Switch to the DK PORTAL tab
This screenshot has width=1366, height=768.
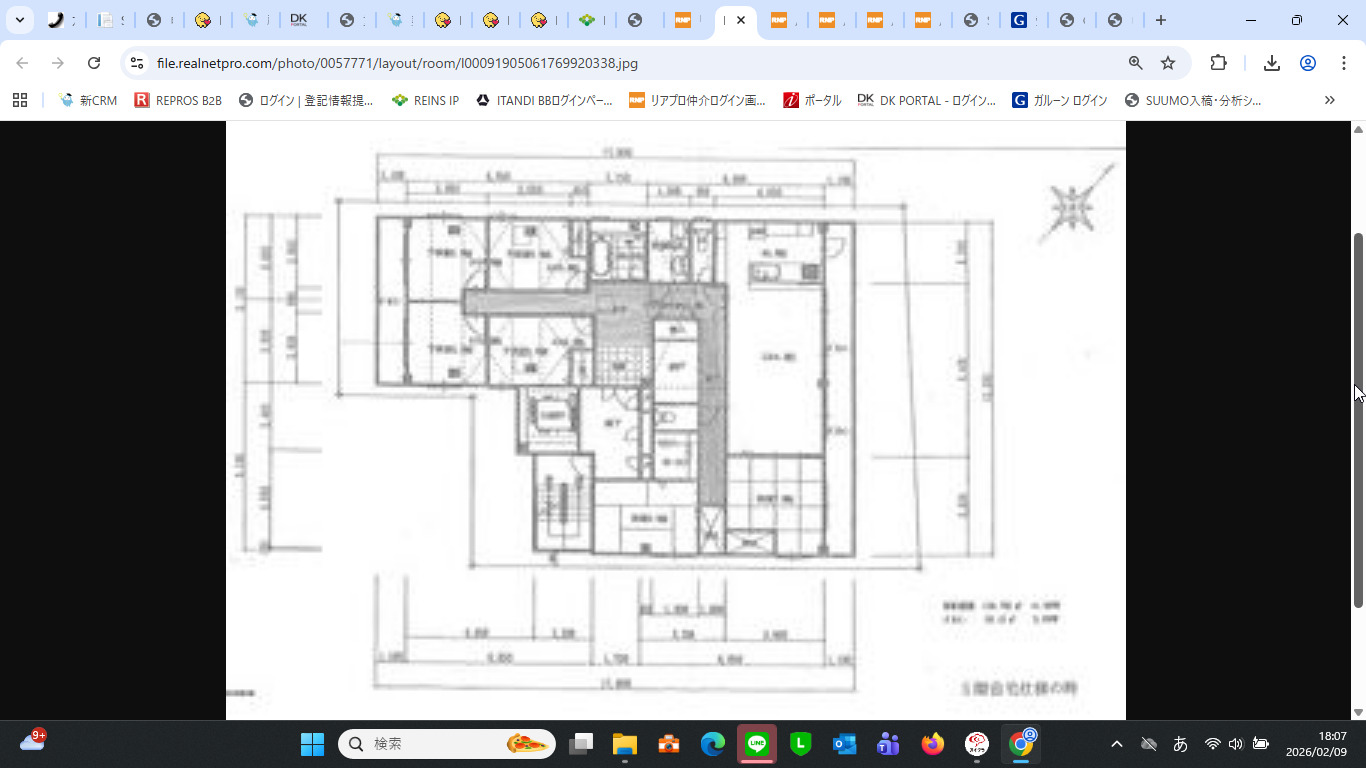(x=298, y=20)
